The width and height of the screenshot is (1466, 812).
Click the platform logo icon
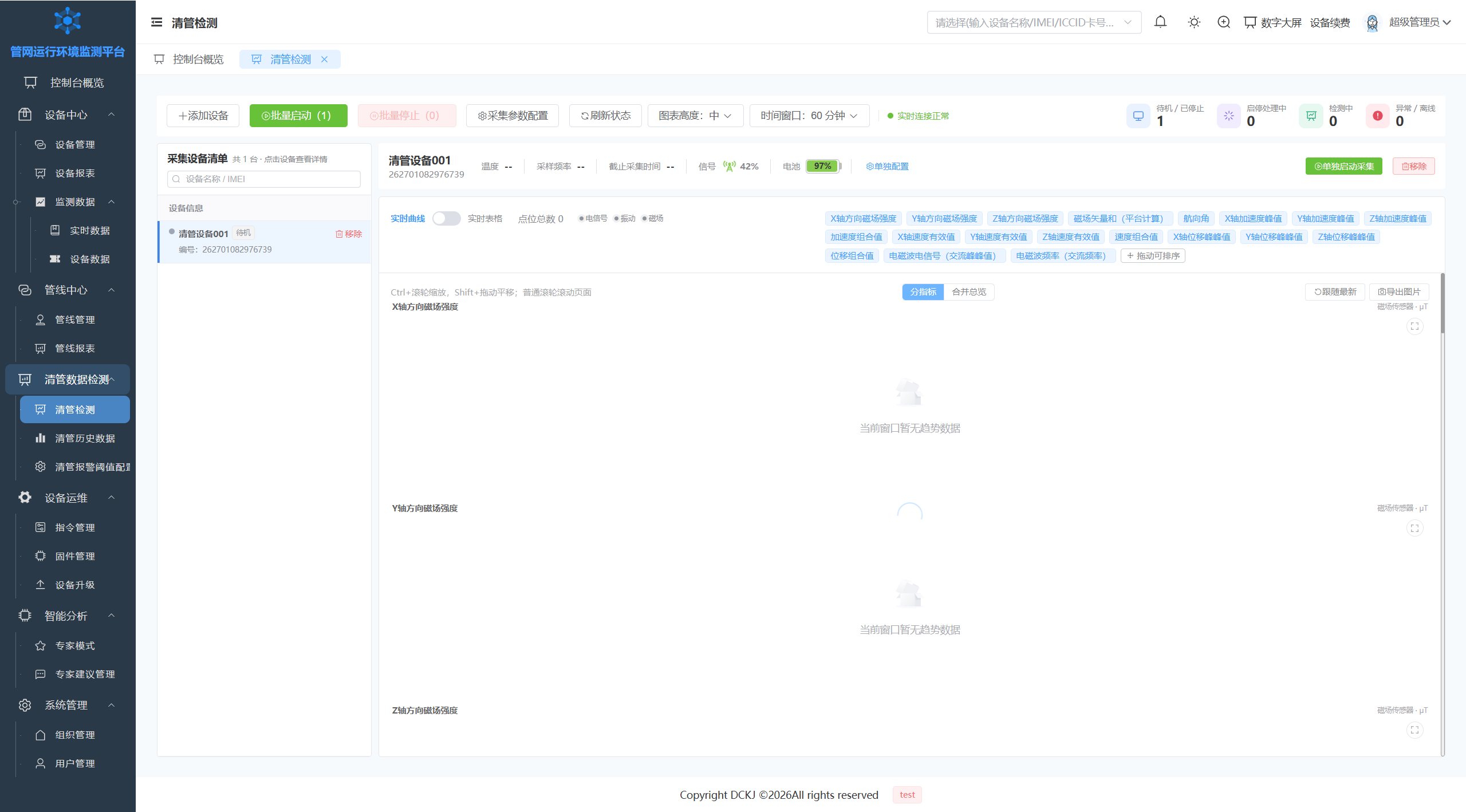[x=68, y=21]
